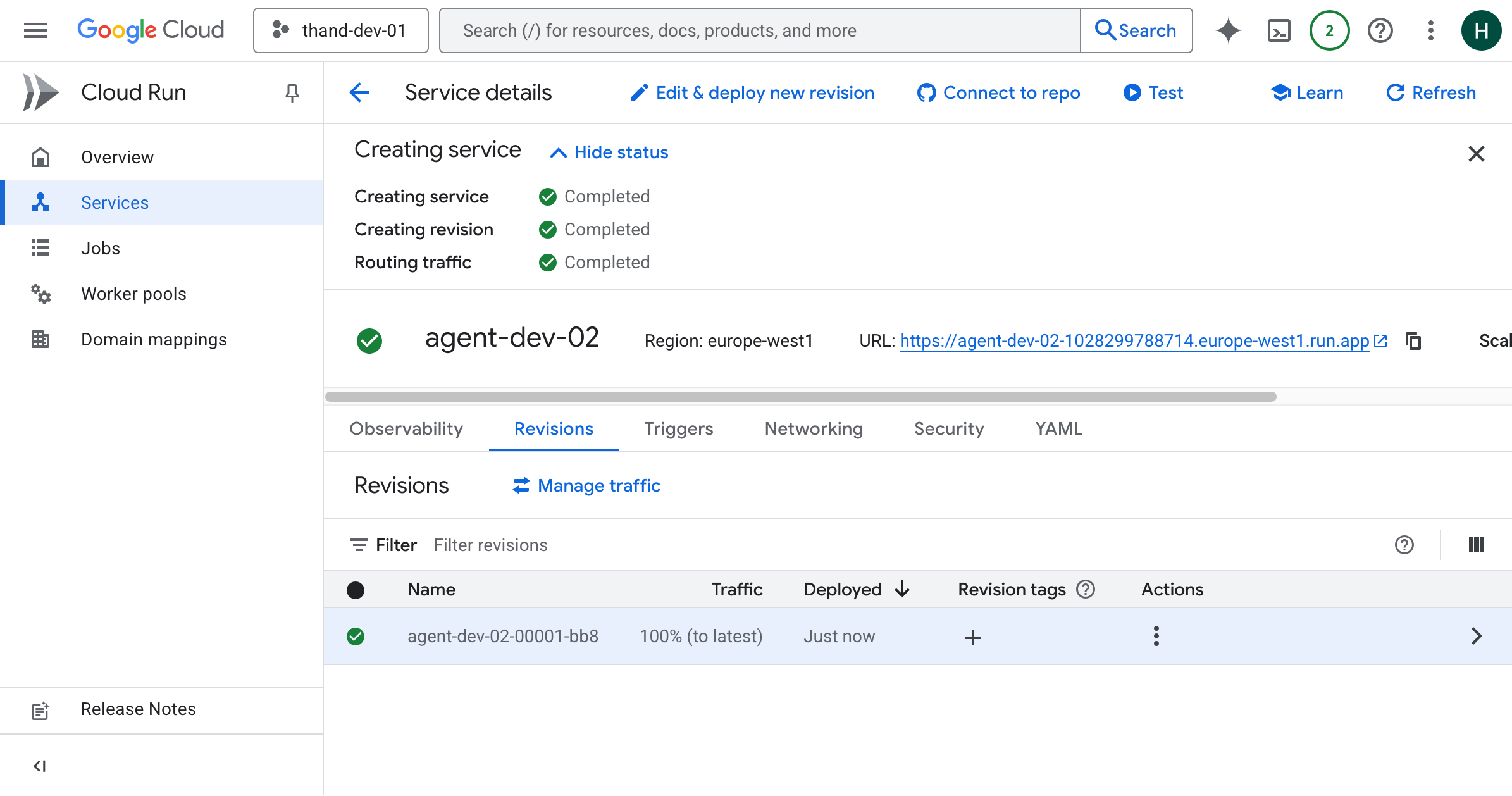
Task: Toggle select-all revisions header circle
Action: coord(356,590)
